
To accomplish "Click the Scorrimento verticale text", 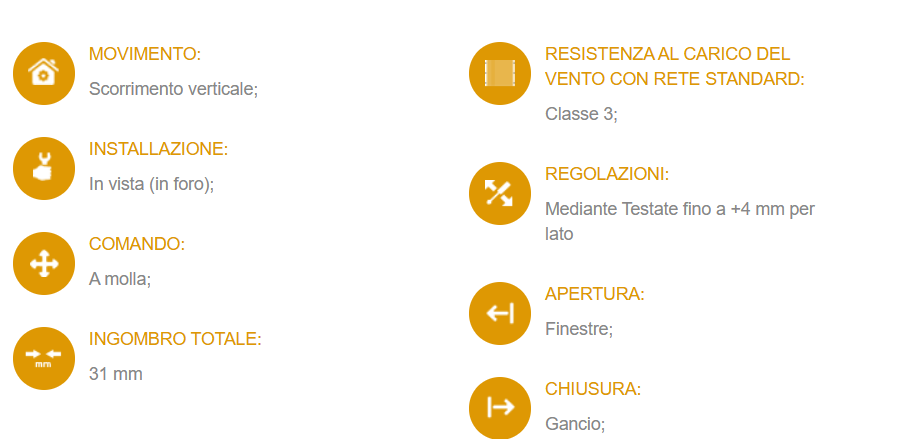I will coord(173,89).
